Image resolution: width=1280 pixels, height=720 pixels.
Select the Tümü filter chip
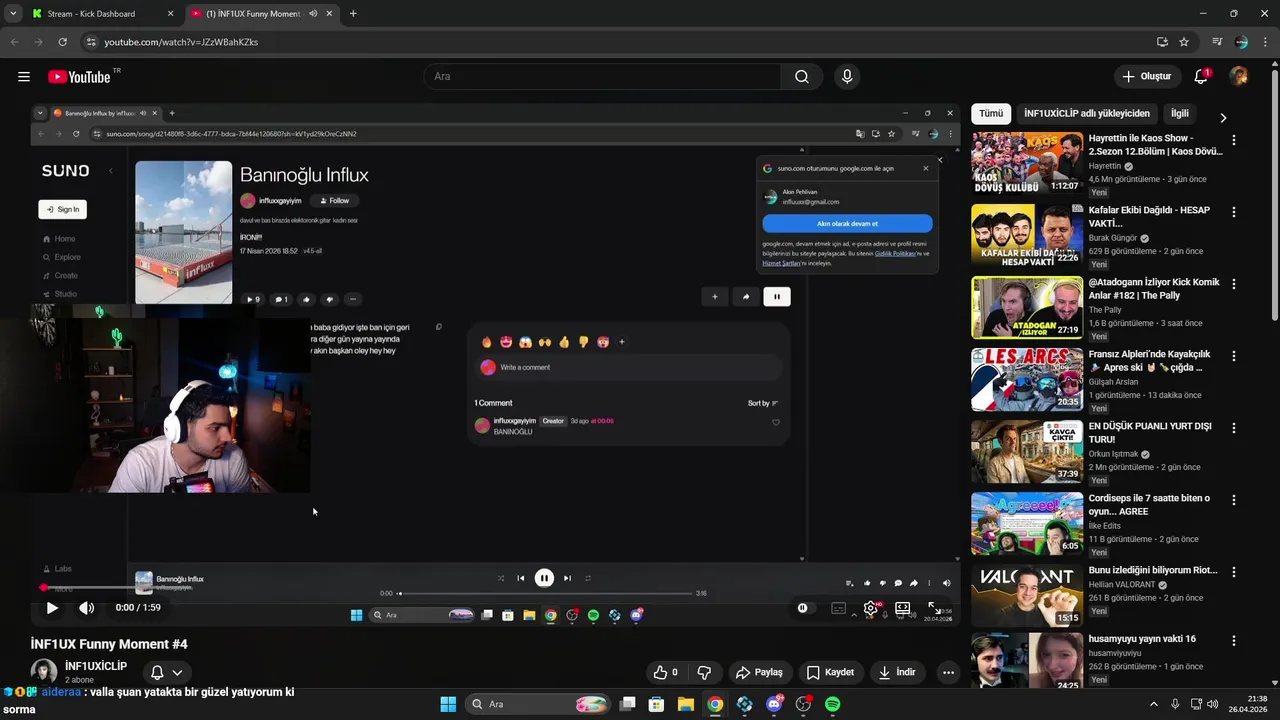pyautogui.click(x=991, y=114)
